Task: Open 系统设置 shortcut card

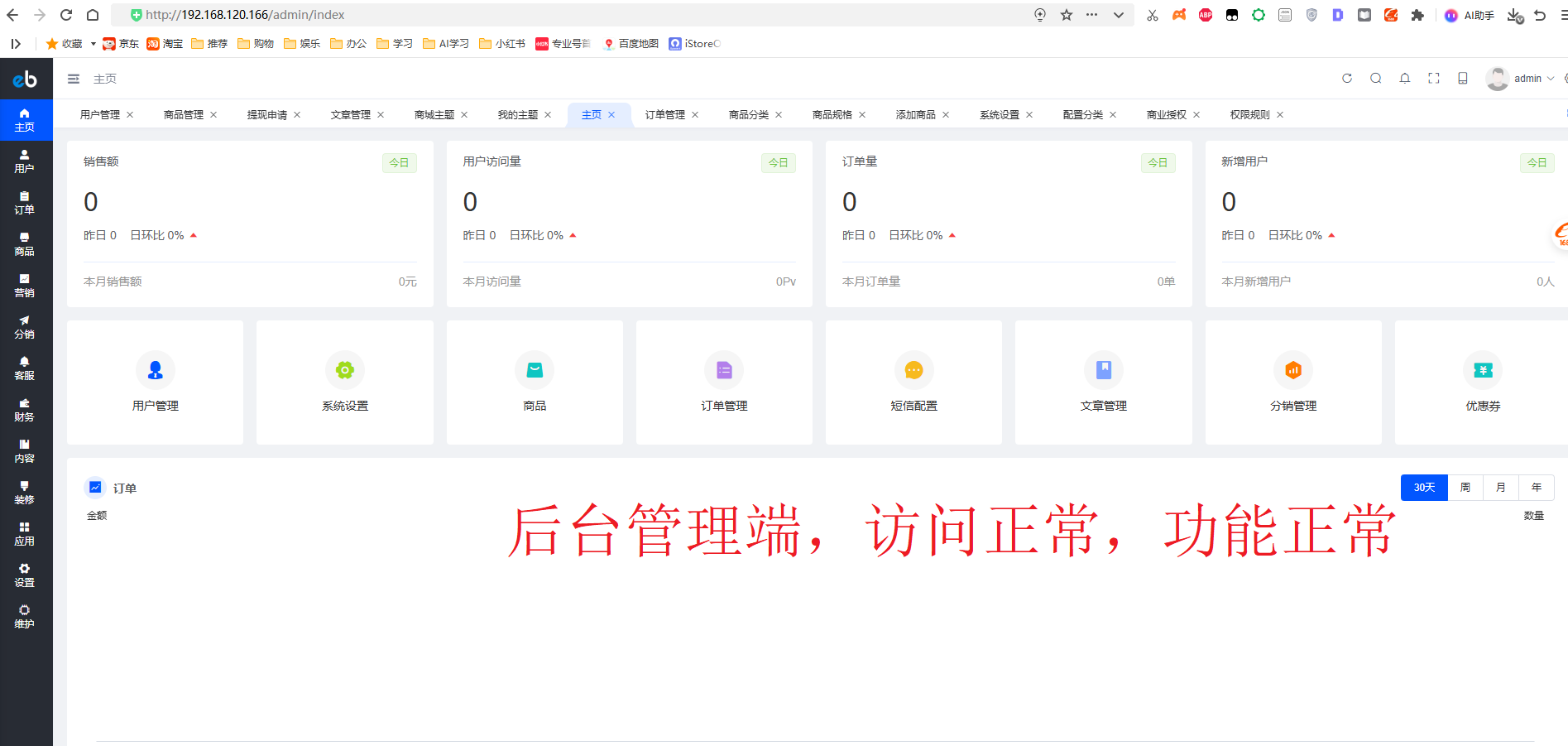Action: 345,383
